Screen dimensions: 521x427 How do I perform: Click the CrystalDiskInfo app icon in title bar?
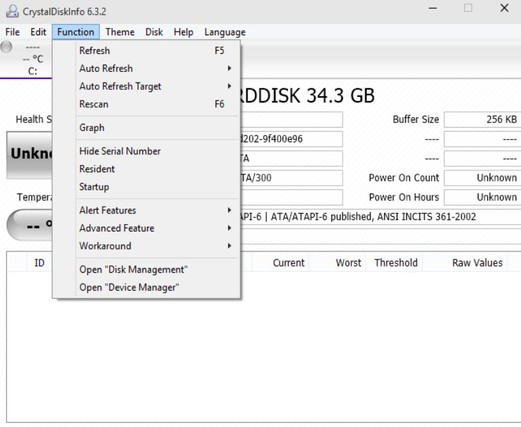pos(12,11)
